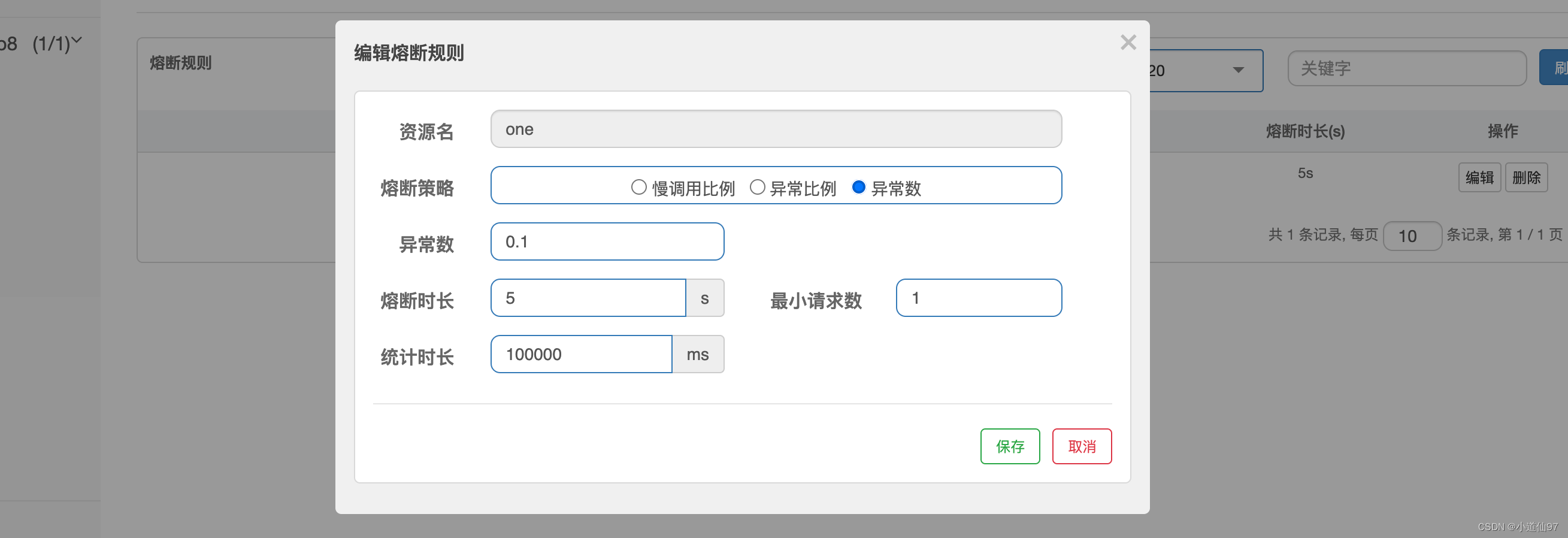Select the 异常比例 strategy radio

tap(757, 187)
